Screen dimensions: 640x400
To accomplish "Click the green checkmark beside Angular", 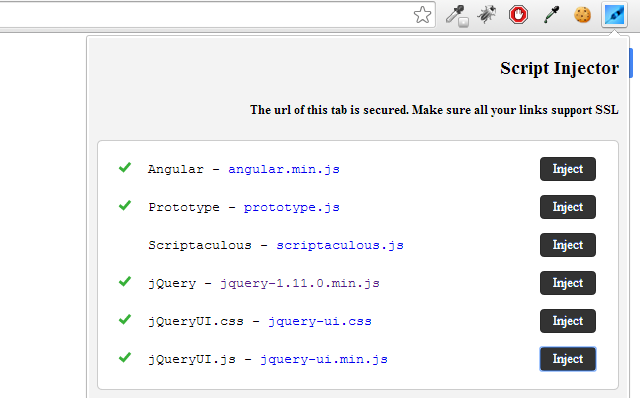I will [x=125, y=167].
